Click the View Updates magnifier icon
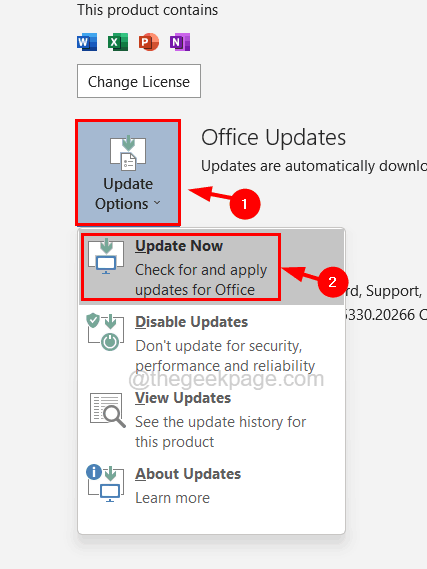Viewport: 427px width, 569px height. coord(107,410)
